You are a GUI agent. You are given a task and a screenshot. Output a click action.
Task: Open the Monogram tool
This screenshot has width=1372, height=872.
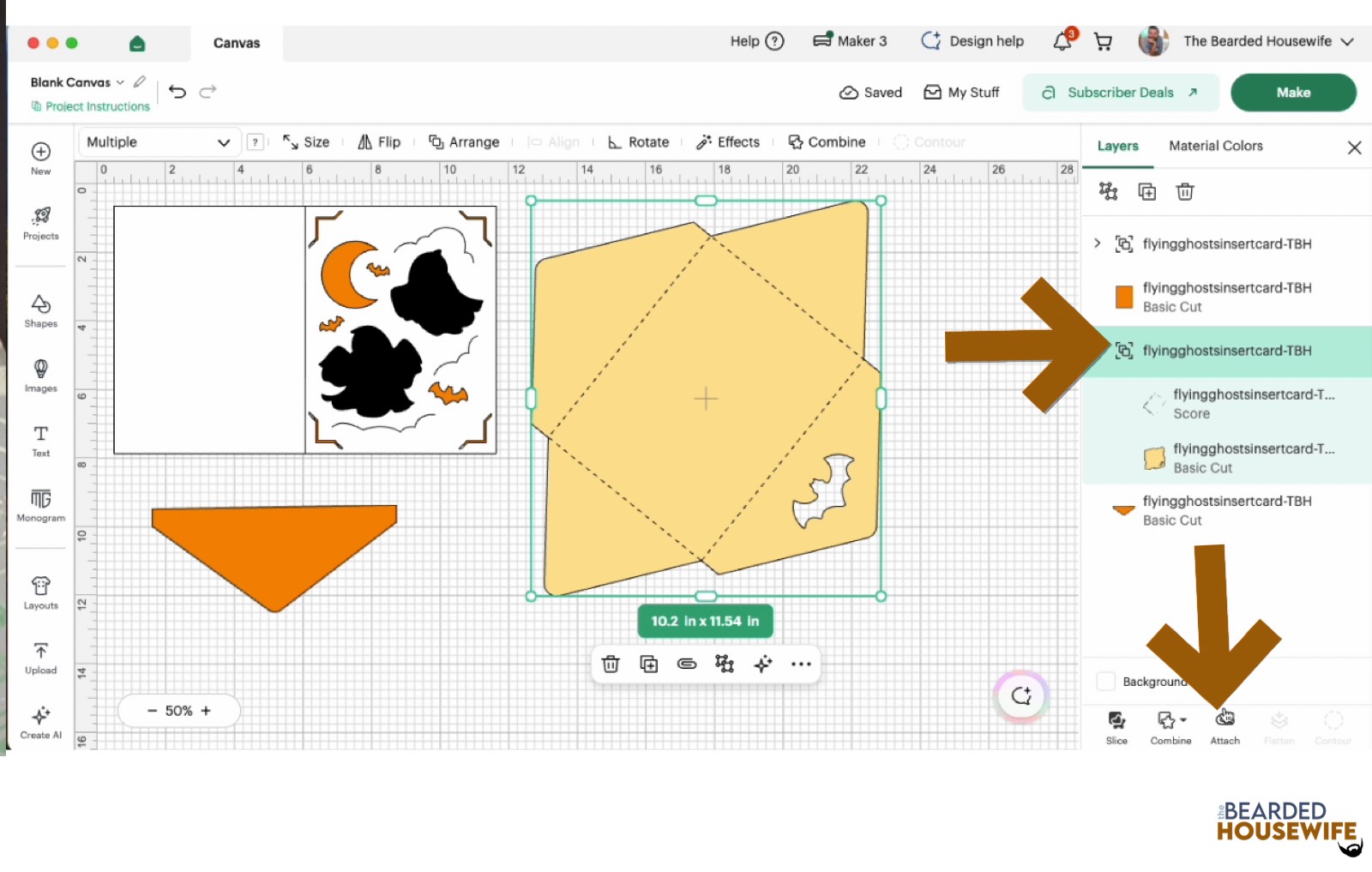tap(40, 505)
